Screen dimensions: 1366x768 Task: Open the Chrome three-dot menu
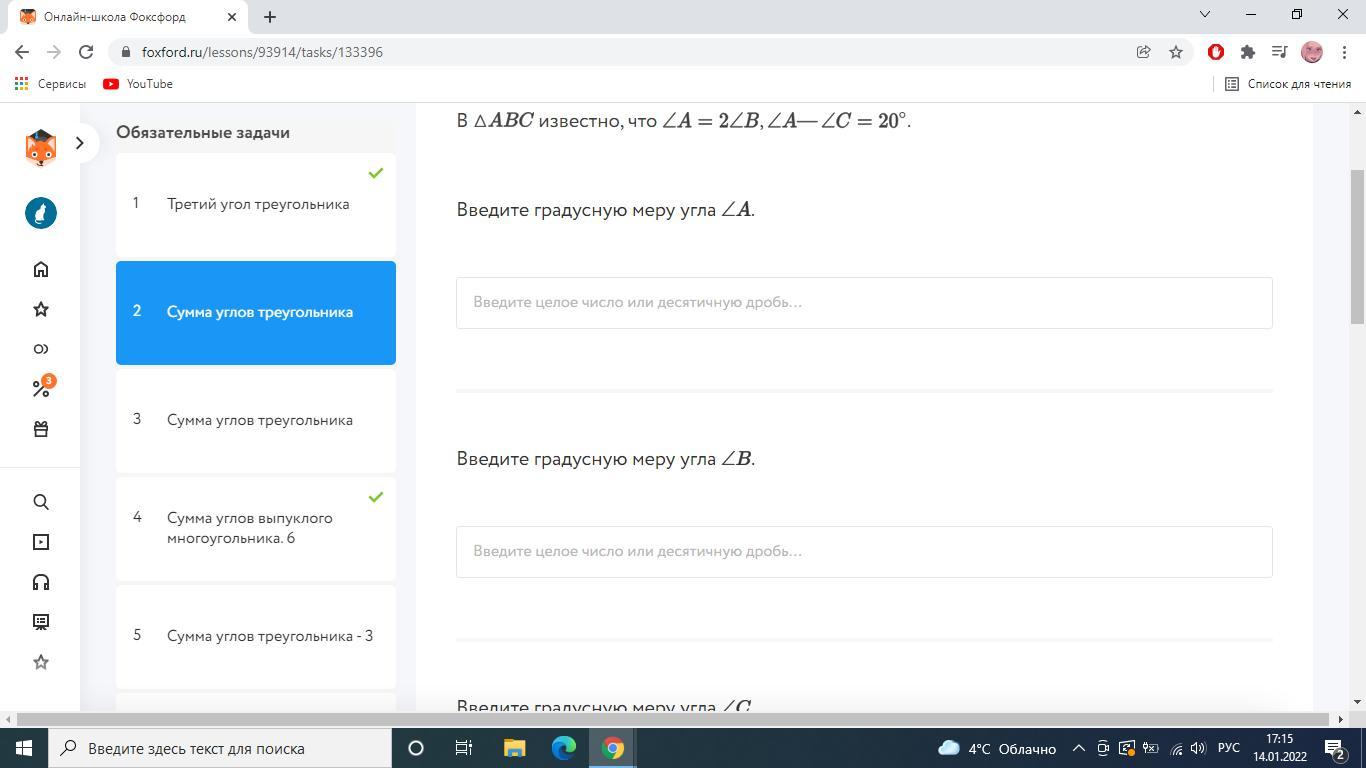coord(1343,52)
